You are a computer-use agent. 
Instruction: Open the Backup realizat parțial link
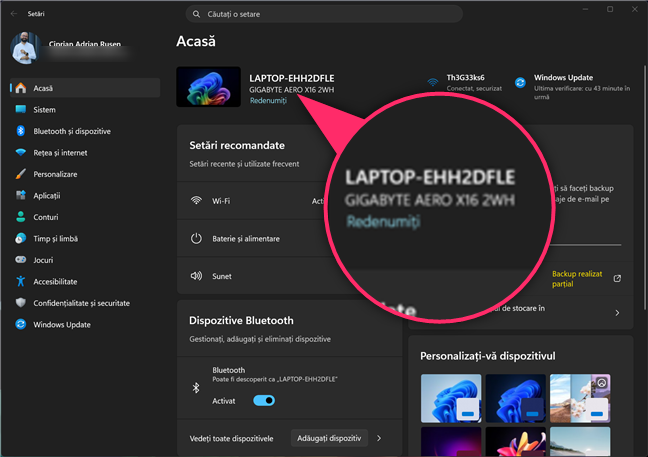(577, 278)
